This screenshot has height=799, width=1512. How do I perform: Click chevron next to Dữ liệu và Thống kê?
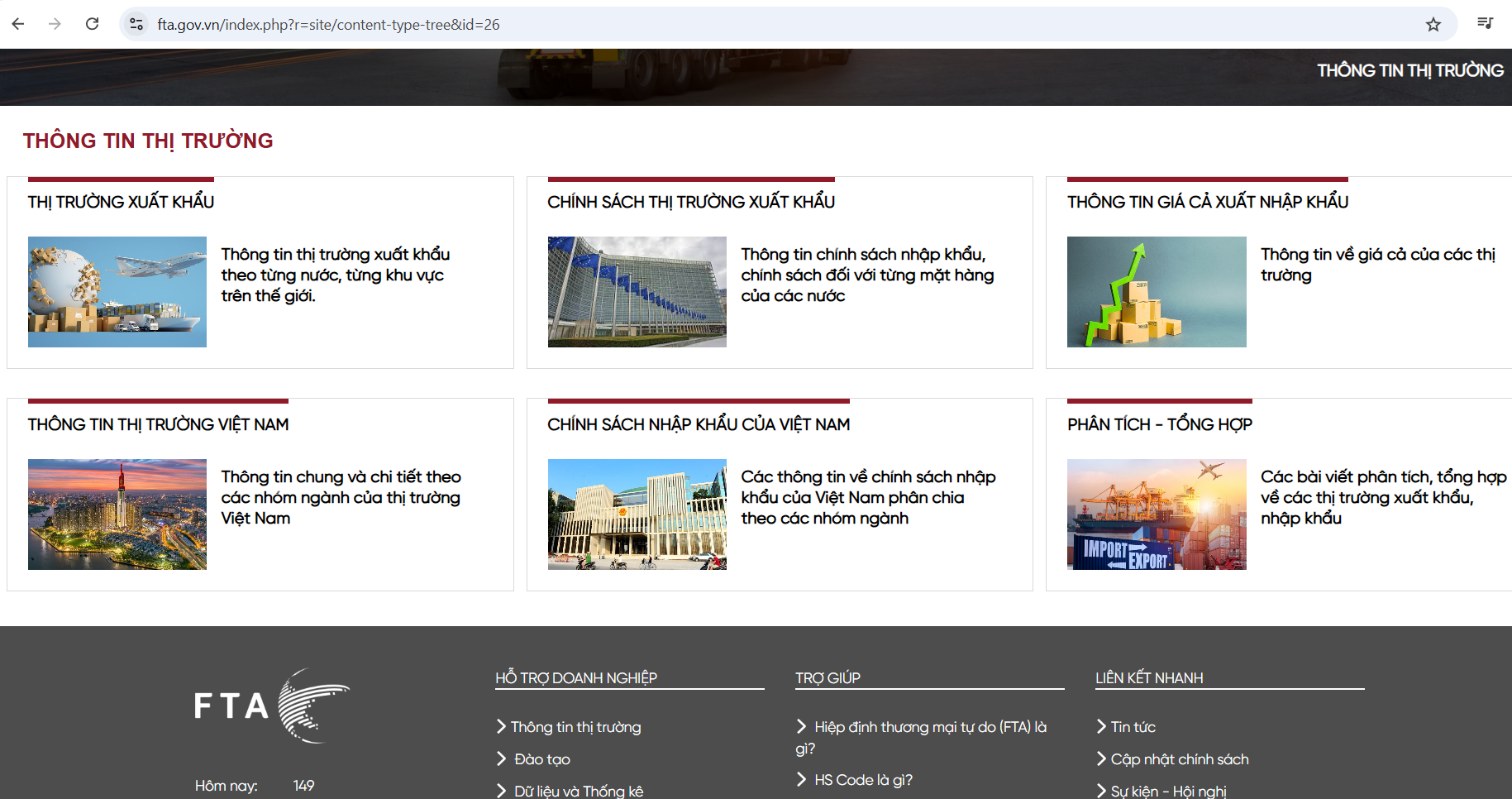[x=501, y=791]
